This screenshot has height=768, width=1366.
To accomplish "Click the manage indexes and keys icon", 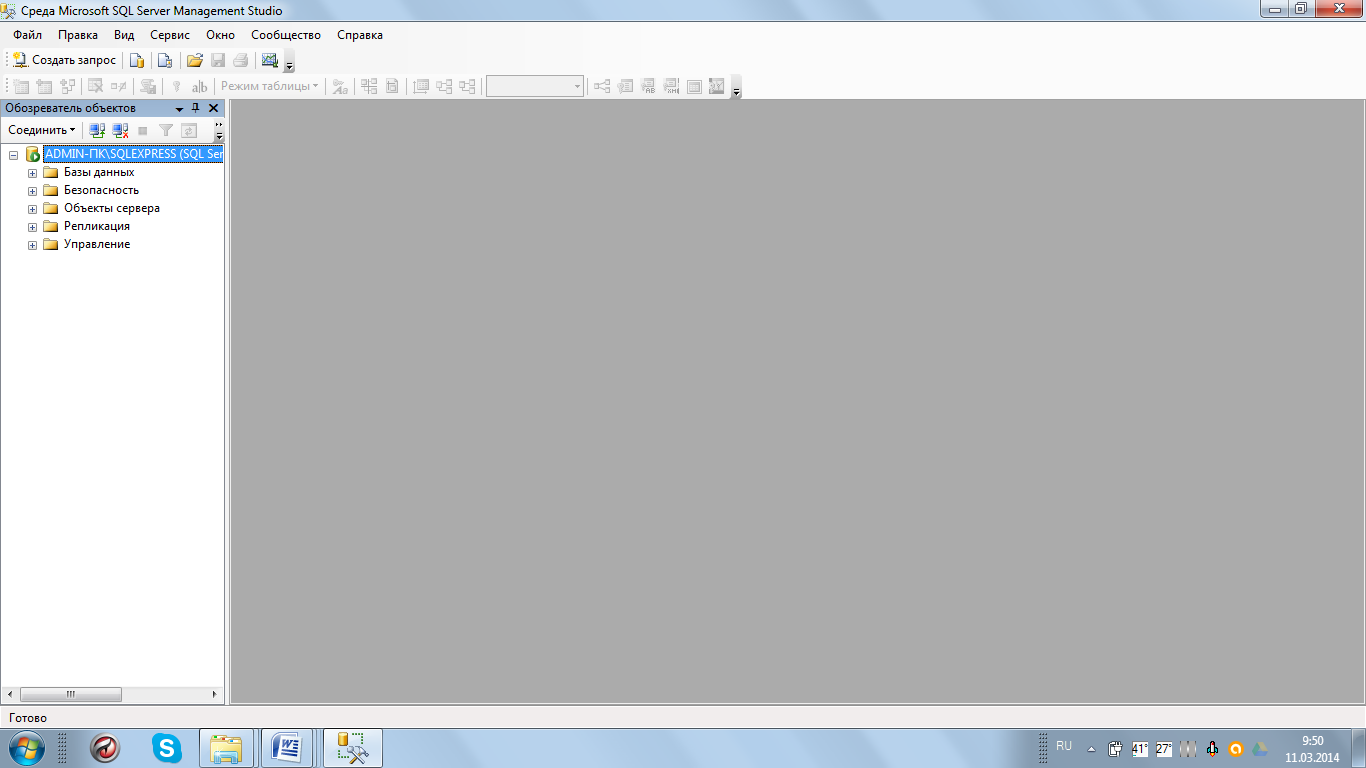I will (625, 86).
